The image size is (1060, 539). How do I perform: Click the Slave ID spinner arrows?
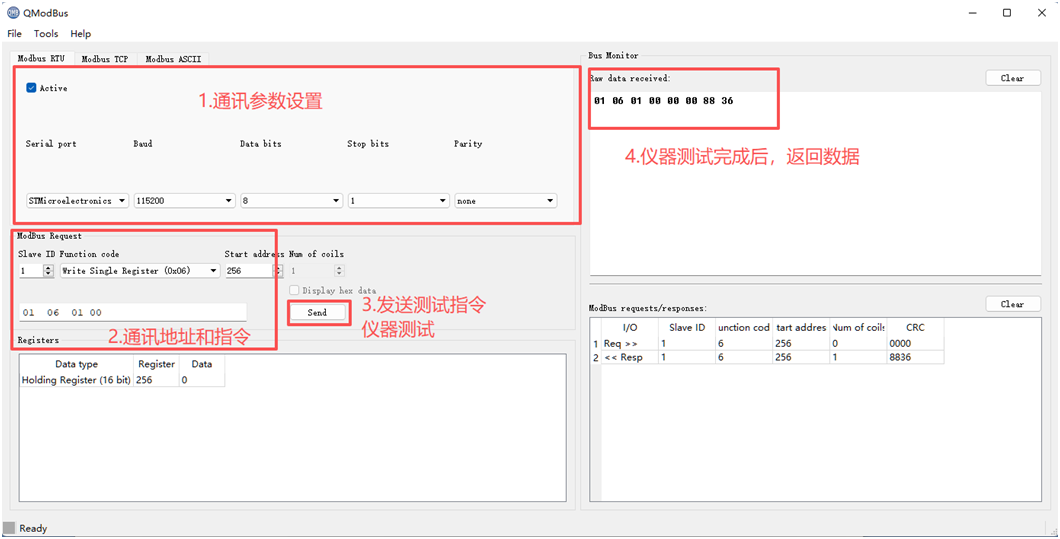point(48,271)
